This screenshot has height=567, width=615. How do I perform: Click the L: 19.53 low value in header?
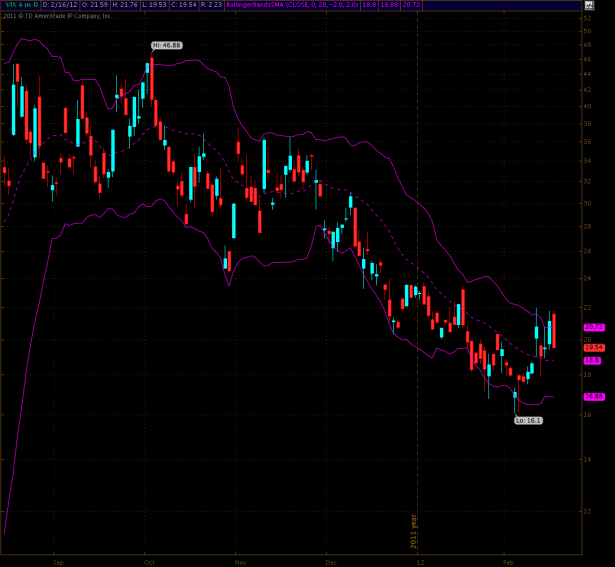coord(154,5)
